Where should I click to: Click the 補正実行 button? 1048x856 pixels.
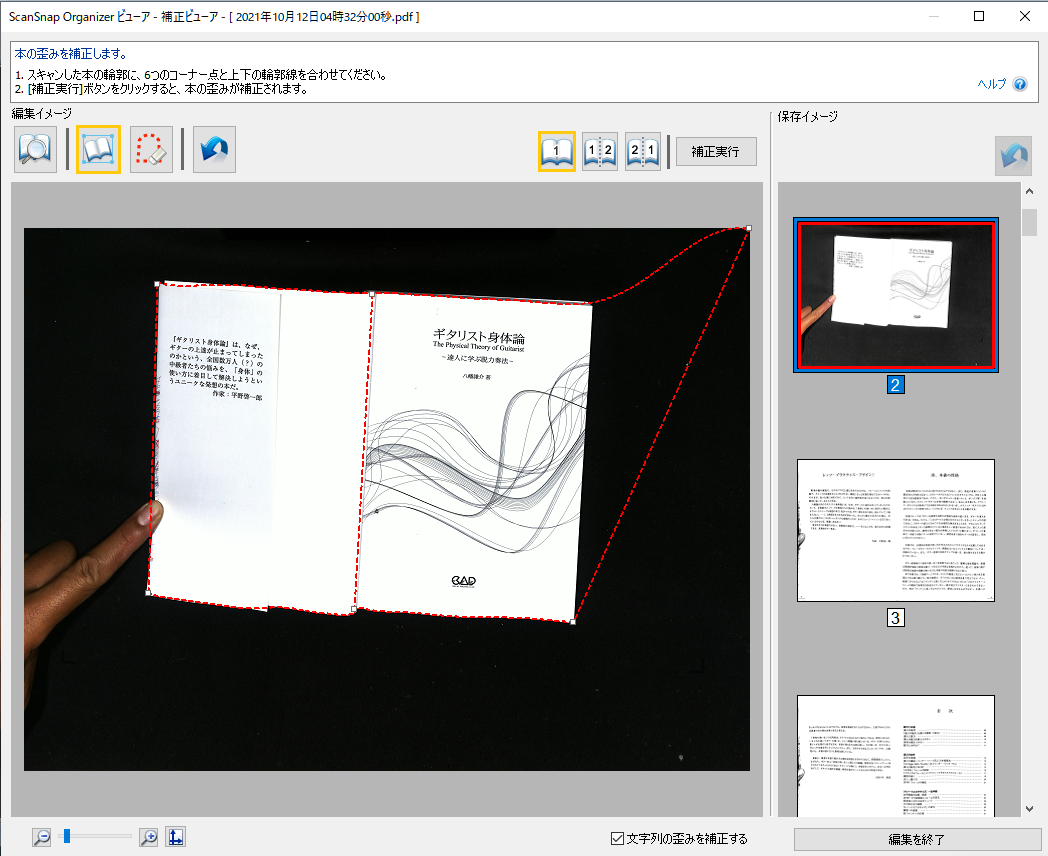(716, 152)
